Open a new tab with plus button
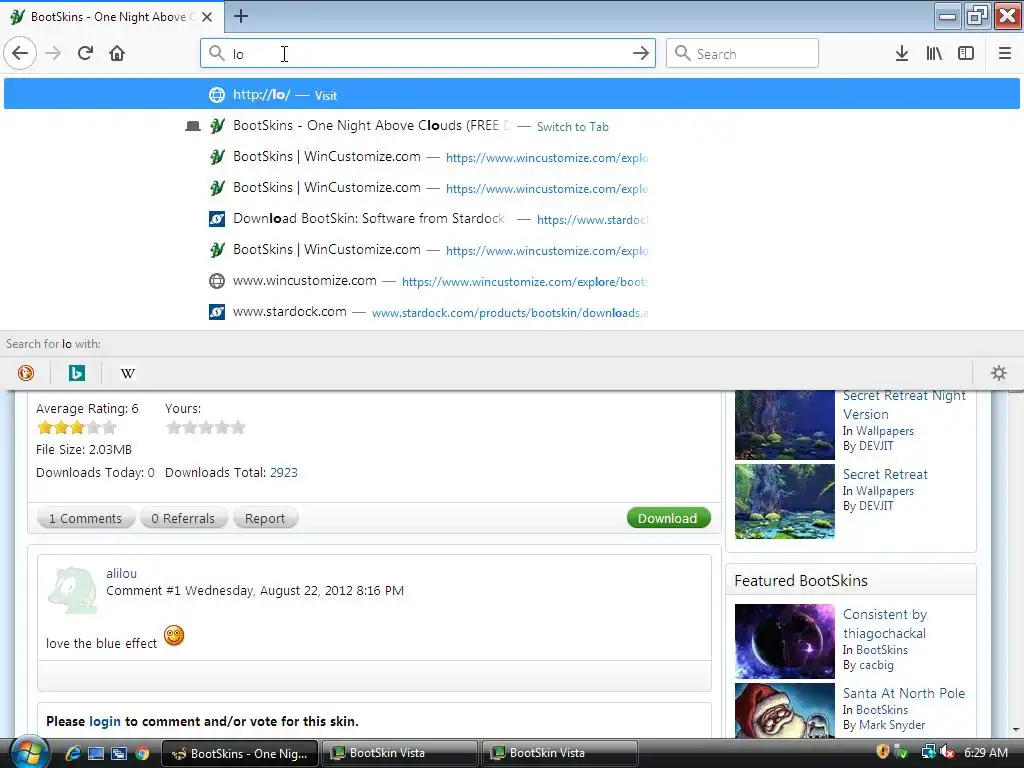 241,16
